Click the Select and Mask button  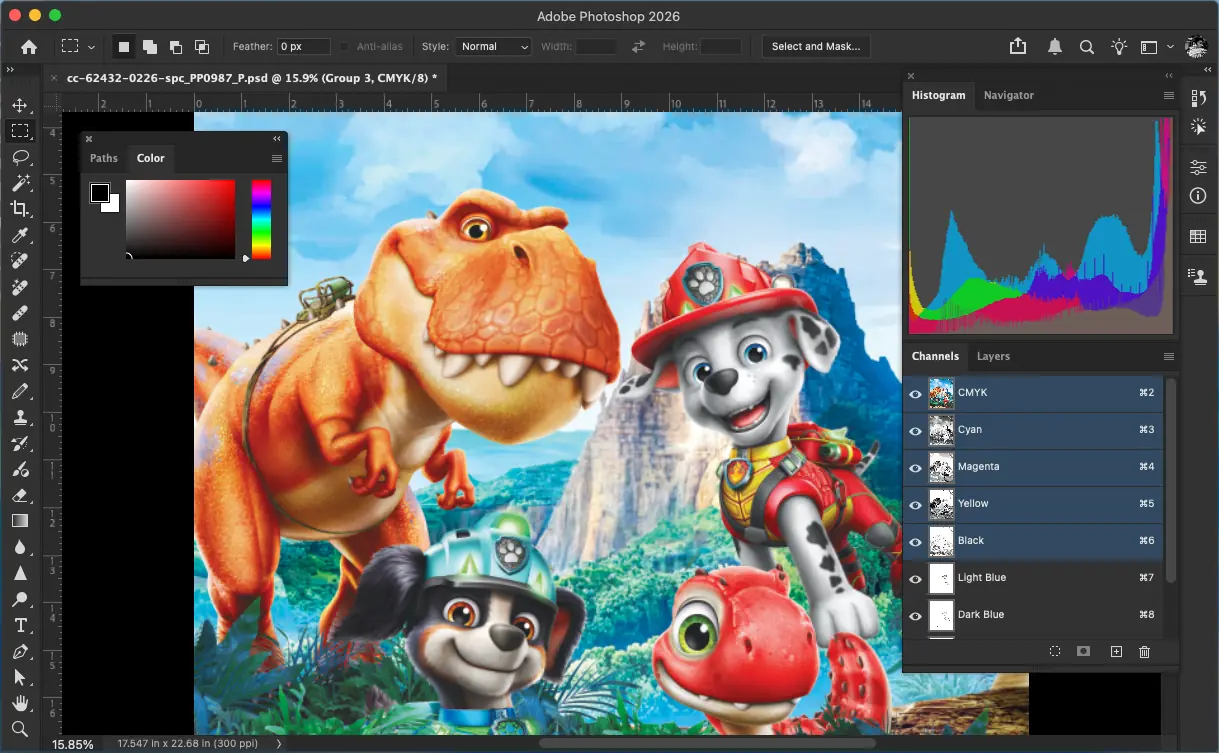[x=816, y=46]
